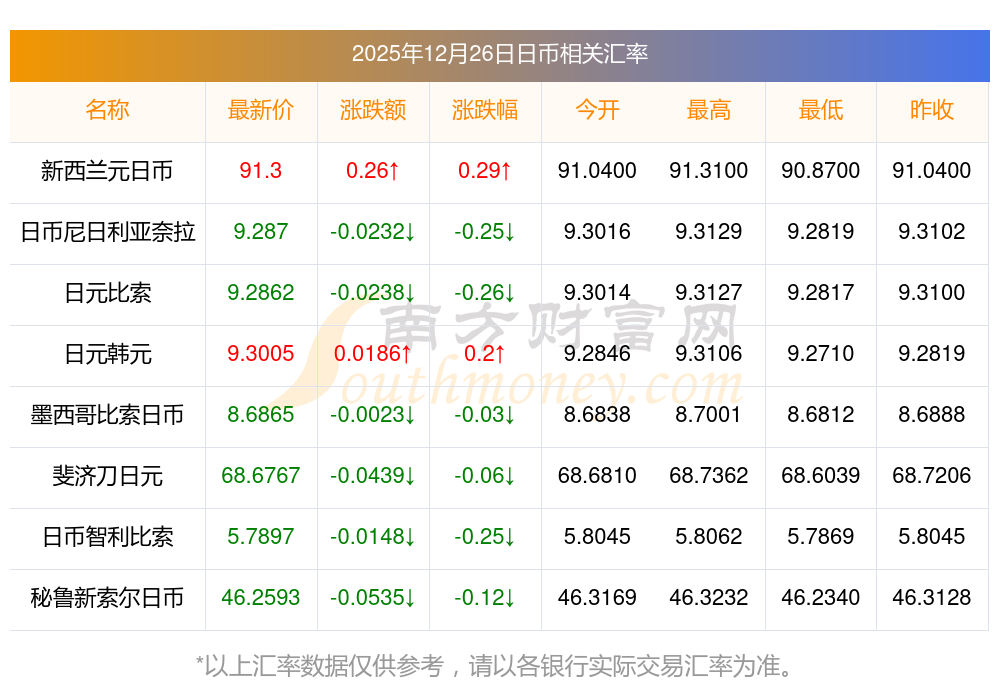Viewport: 1000px width, 697px height.
Task: Click the 今开 column header
Action: point(597,110)
